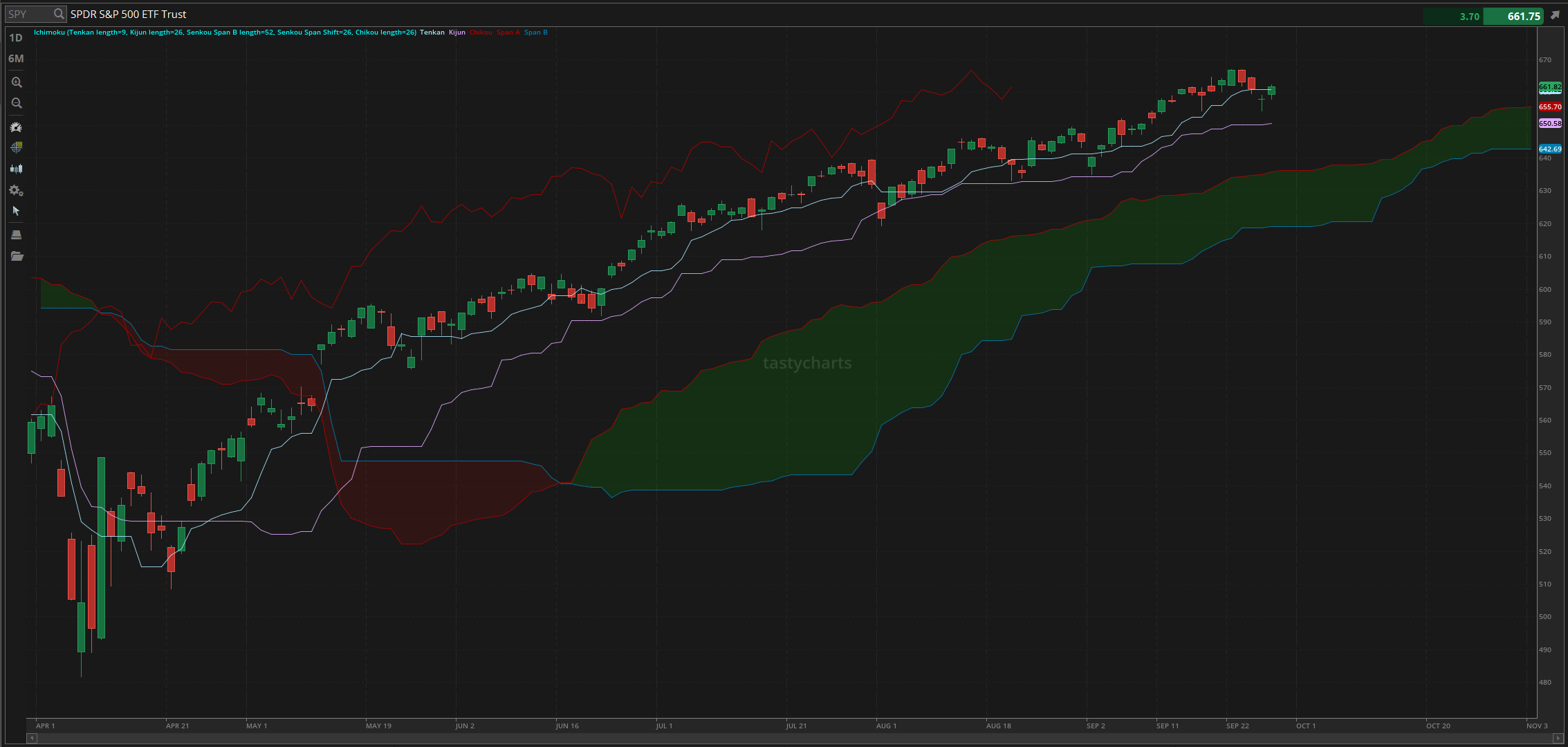The width and height of the screenshot is (1568, 747).
Task: Select the cursor pointer tool
Action: 17,211
